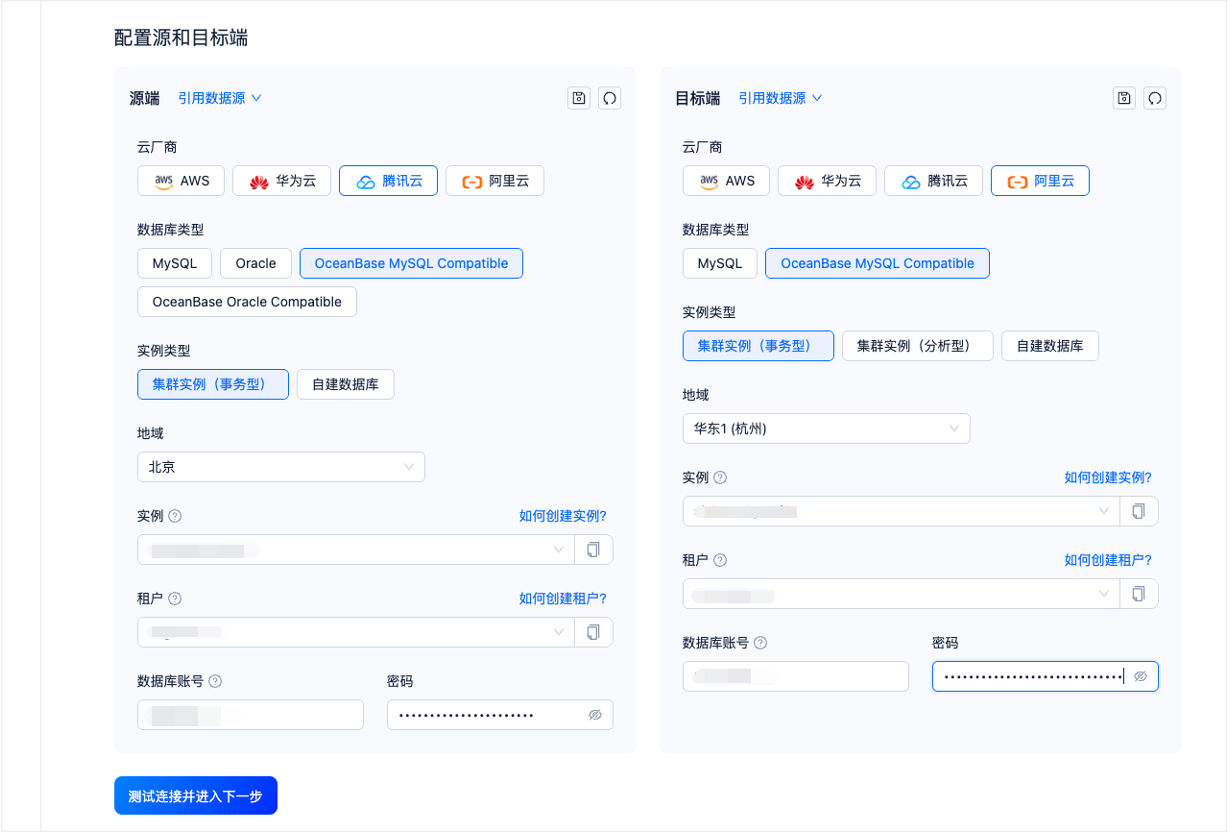Choose MySQL as source database type
Viewport: 1228px width, 832px height.
pyautogui.click(x=175, y=263)
